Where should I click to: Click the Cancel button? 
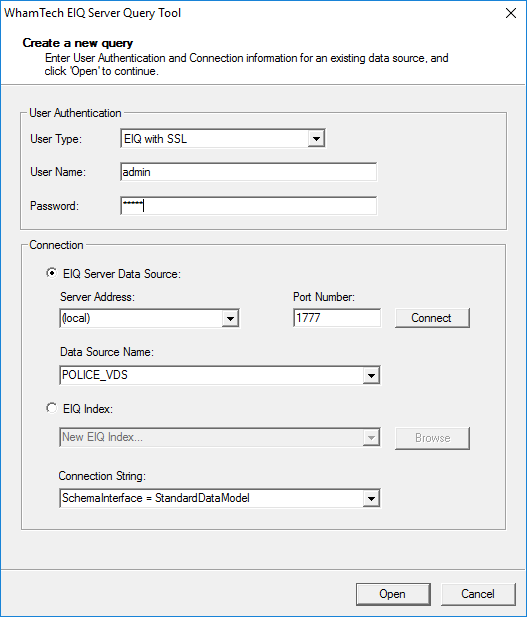(x=478, y=594)
